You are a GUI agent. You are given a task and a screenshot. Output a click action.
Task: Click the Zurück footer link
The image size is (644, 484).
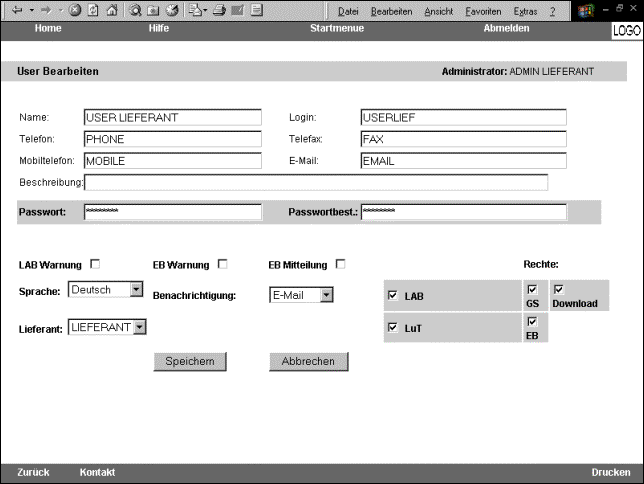(33, 472)
